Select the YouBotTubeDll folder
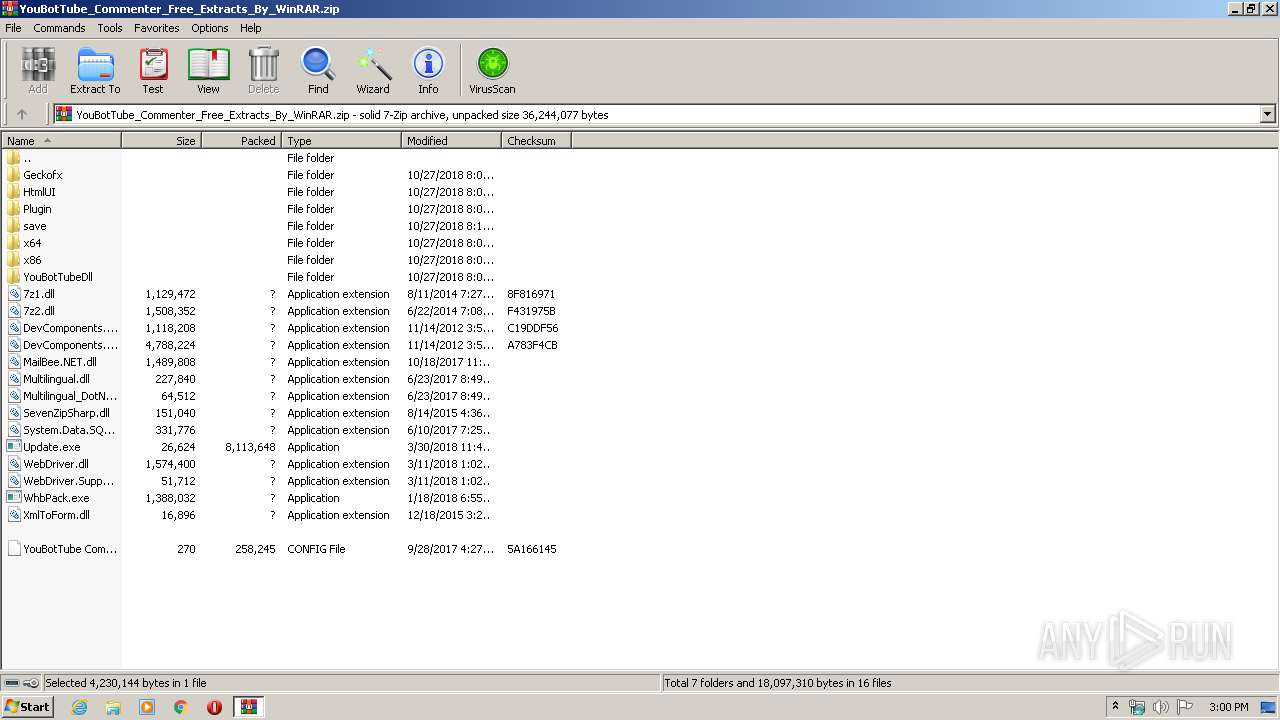Screen dimensions: 1280x720 click(x=50, y=277)
